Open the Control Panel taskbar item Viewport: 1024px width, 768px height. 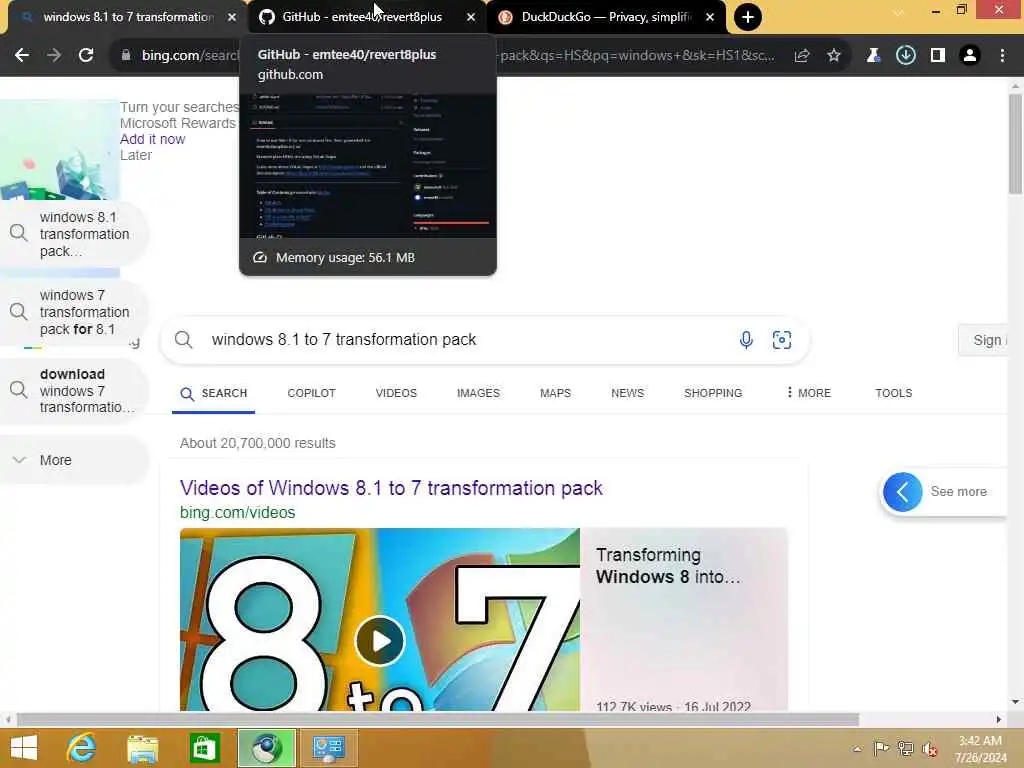tap(328, 748)
